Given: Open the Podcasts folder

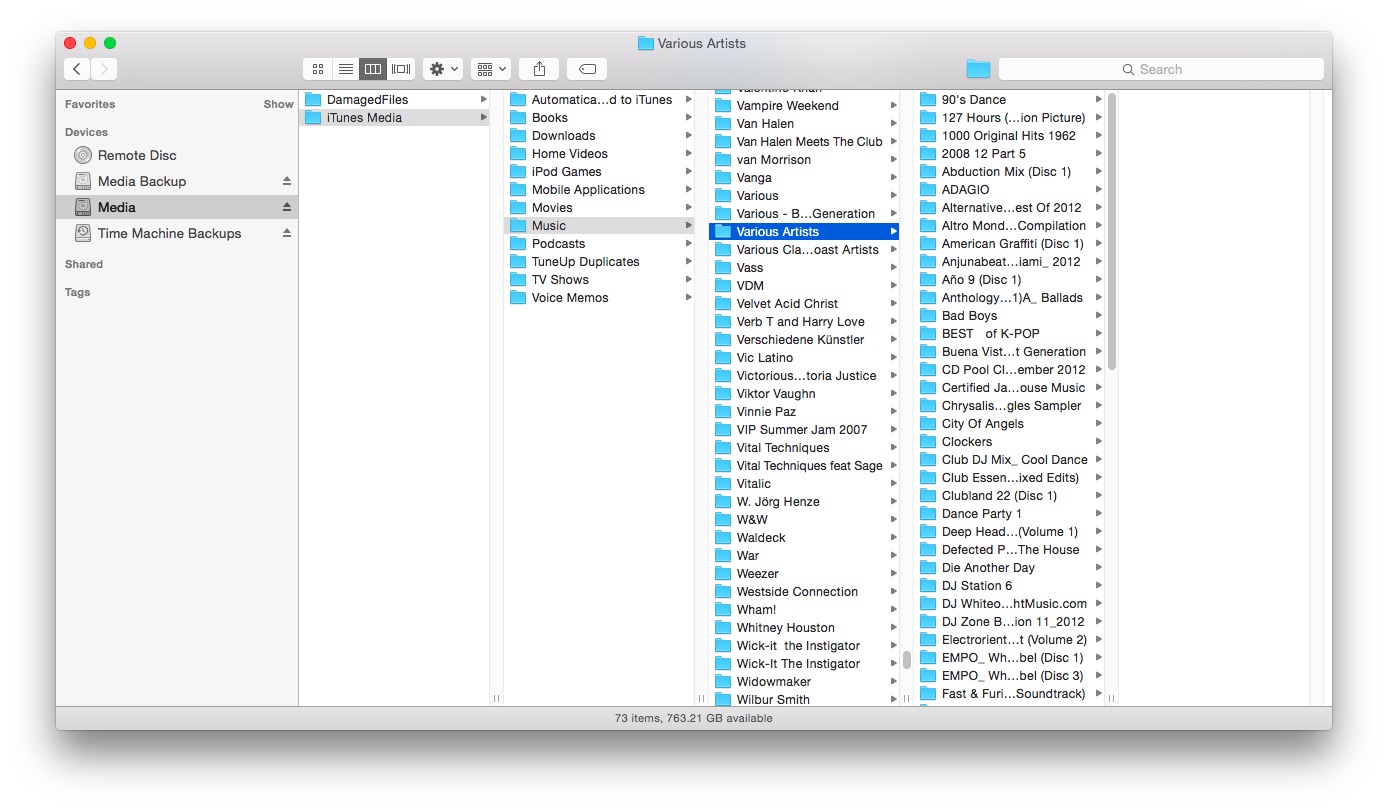Looking at the screenshot, I should (x=599, y=243).
